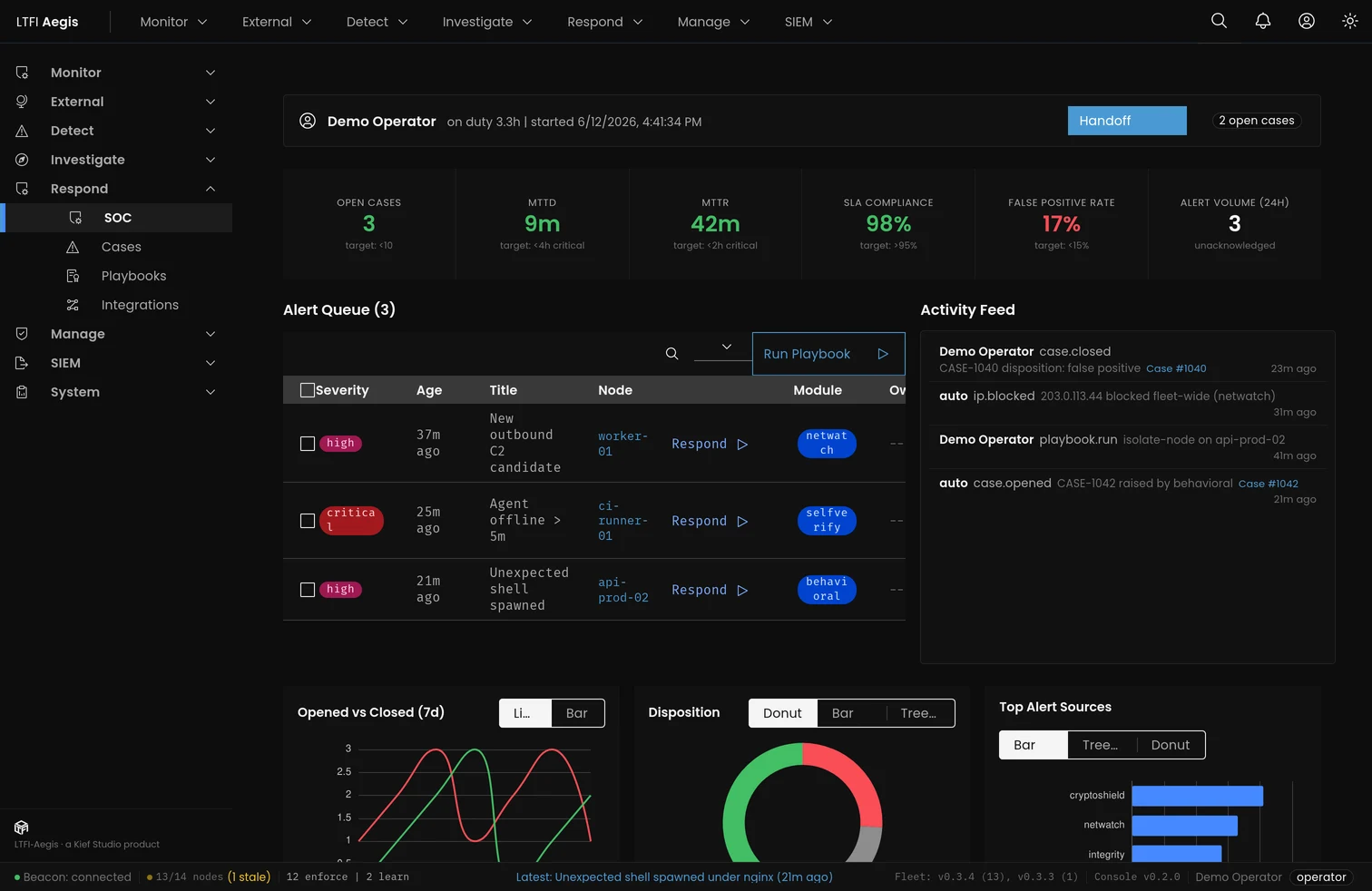Viewport: 1372px width, 891px height.
Task: Click the Cases triangle icon in sidebar
Action: click(x=73, y=247)
